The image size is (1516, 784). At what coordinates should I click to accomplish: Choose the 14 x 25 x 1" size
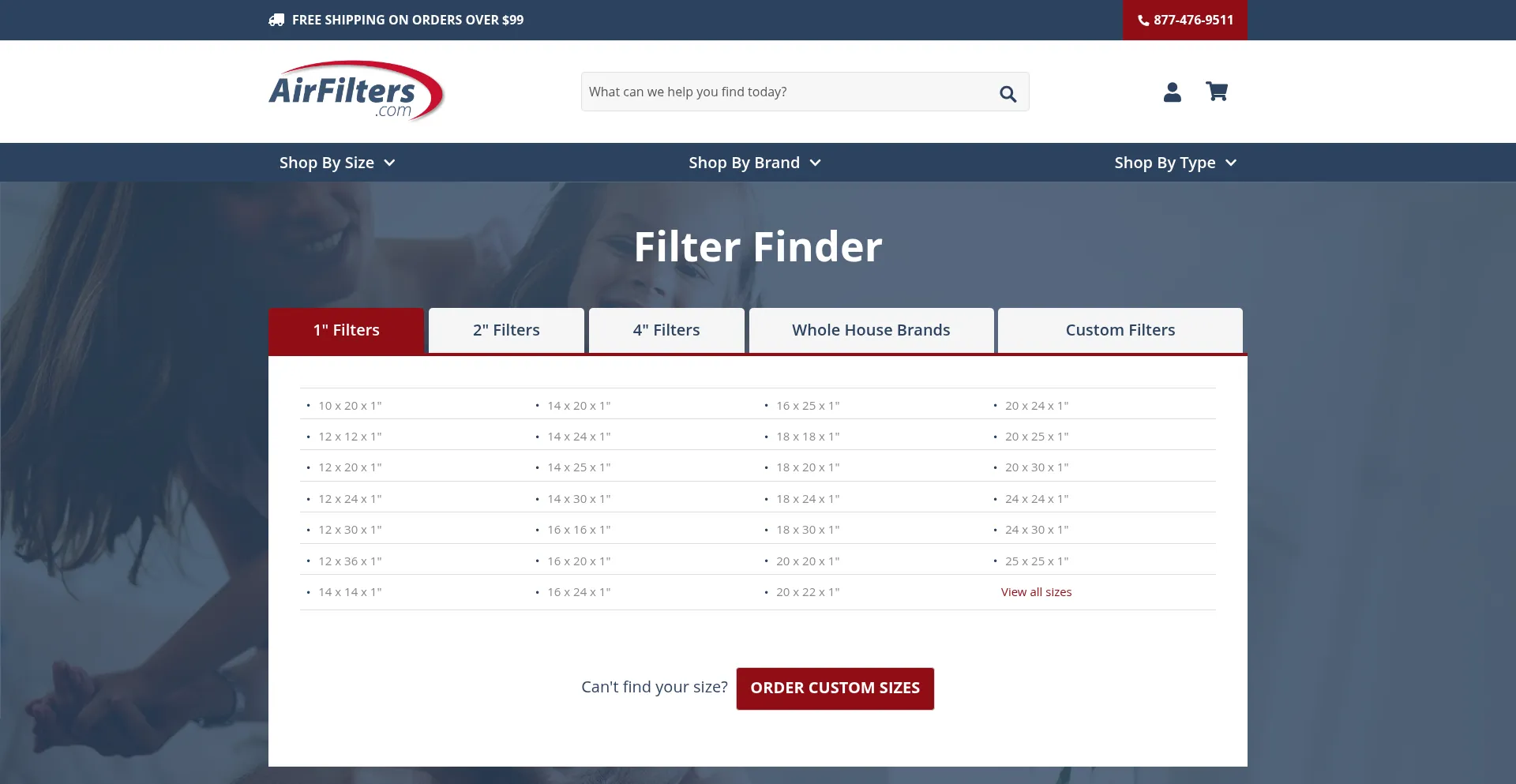[579, 467]
